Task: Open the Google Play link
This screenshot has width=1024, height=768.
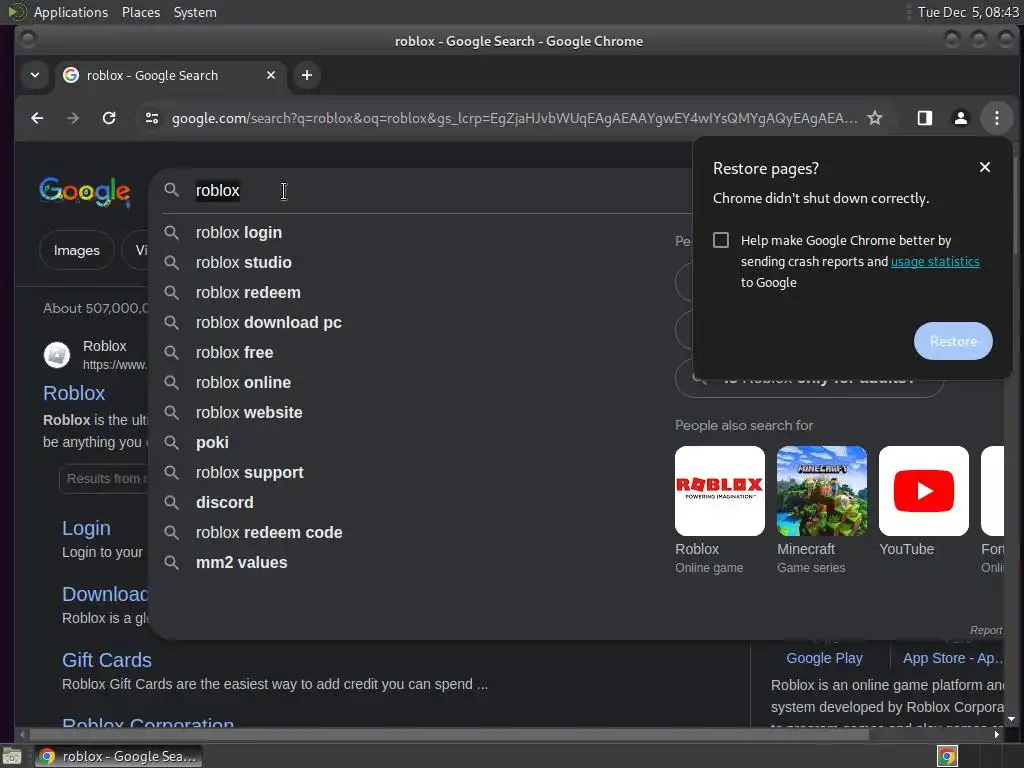Action: click(824, 658)
